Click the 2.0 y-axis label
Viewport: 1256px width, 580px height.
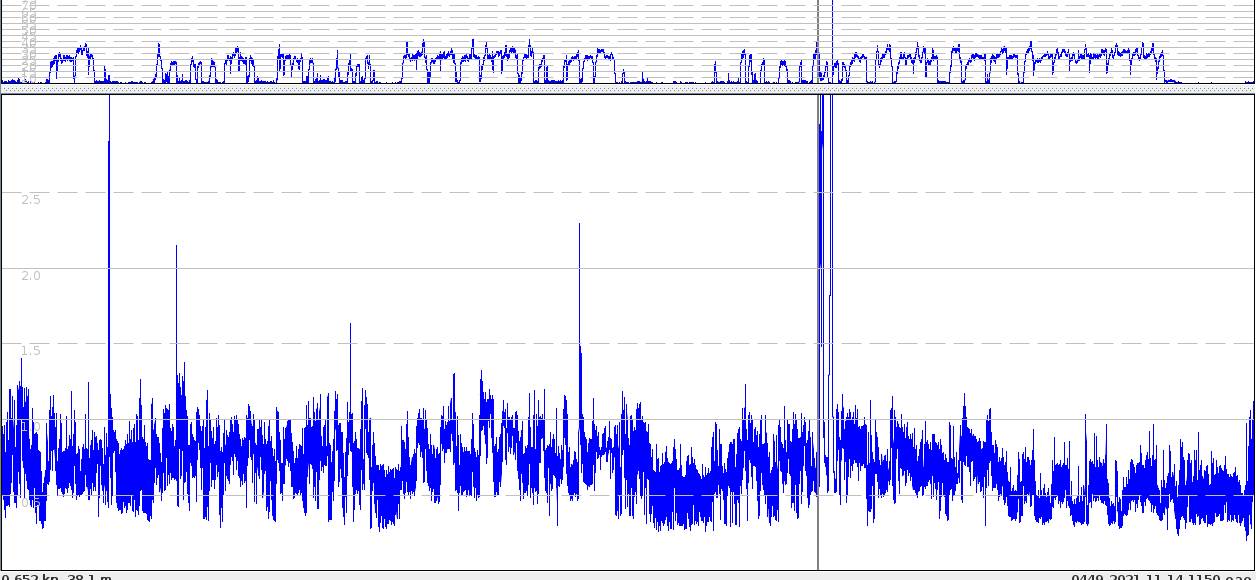pyautogui.click(x=31, y=275)
